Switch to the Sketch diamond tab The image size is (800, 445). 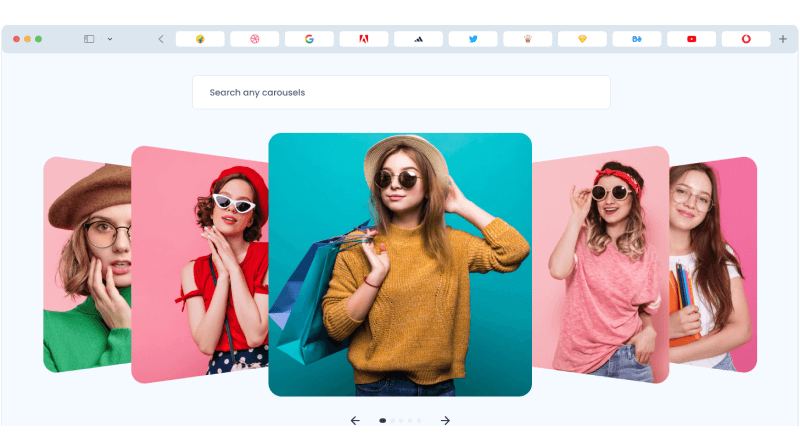click(x=582, y=39)
